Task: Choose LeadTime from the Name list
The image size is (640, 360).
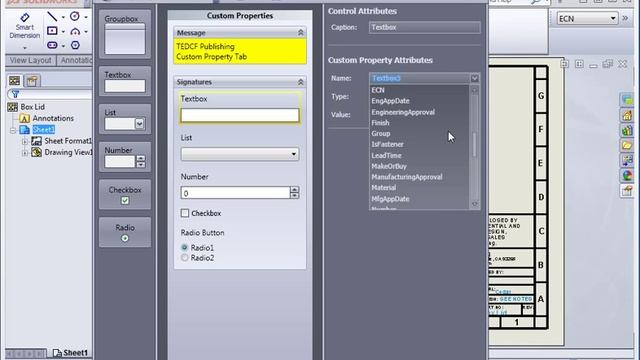Action: pos(420,156)
